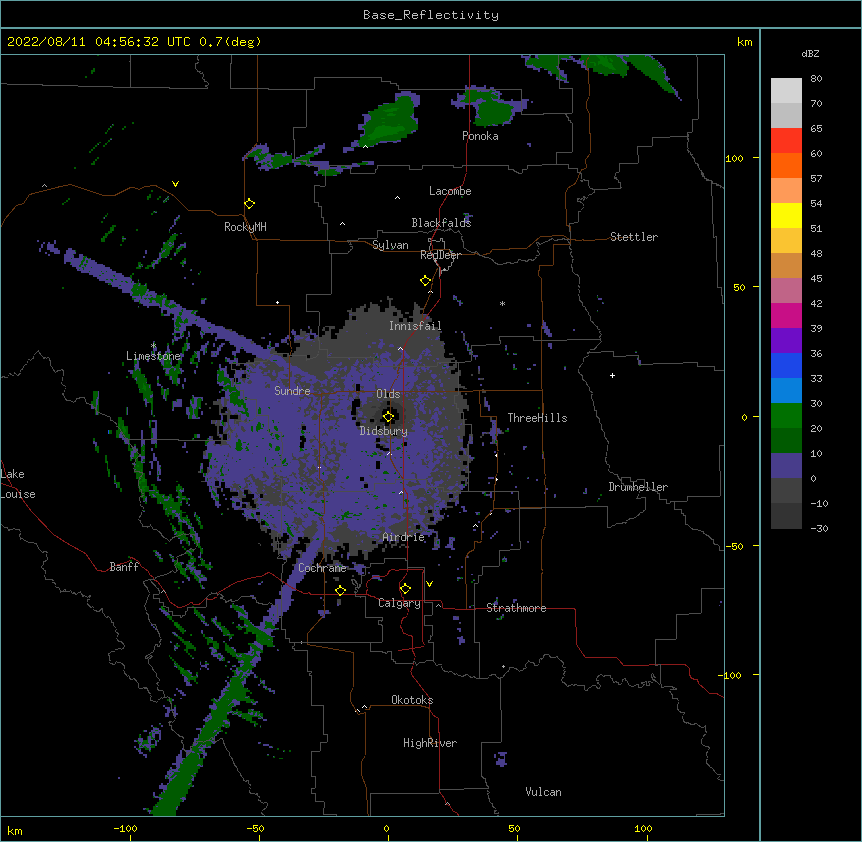Click the Banff label

(x=124, y=567)
